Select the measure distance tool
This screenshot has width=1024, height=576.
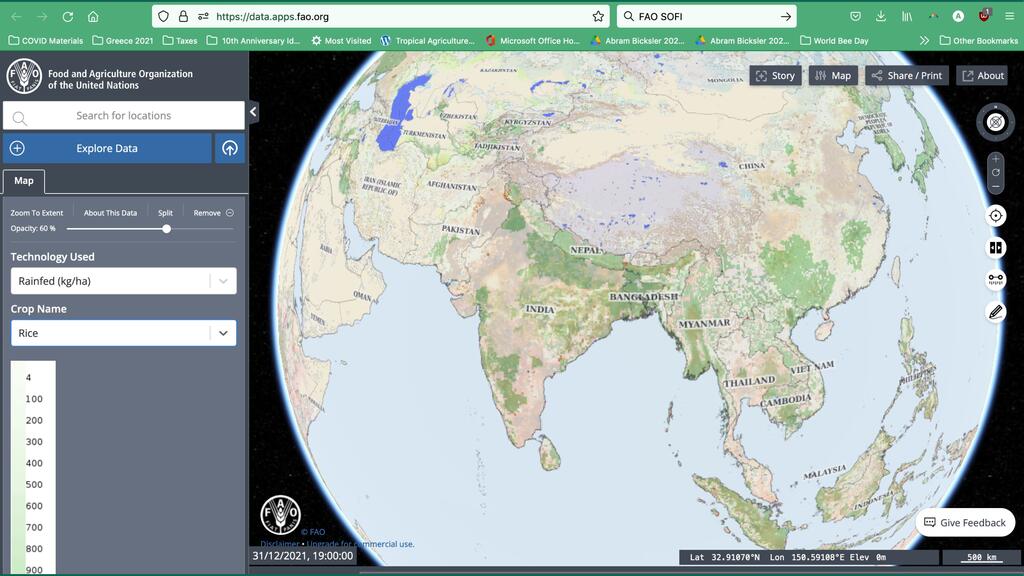(x=995, y=280)
